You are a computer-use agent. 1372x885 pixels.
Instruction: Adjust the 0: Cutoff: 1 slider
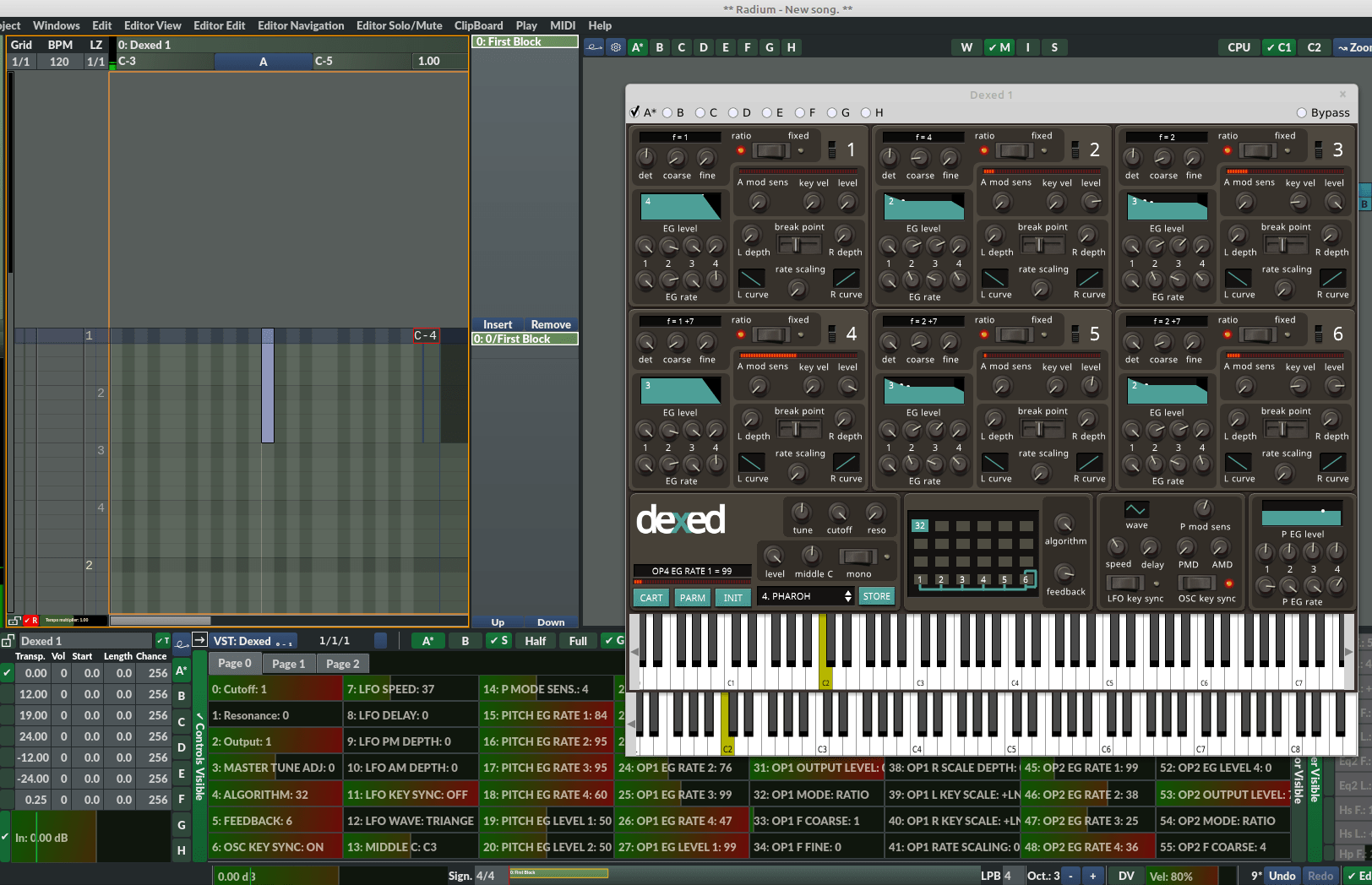click(x=275, y=689)
